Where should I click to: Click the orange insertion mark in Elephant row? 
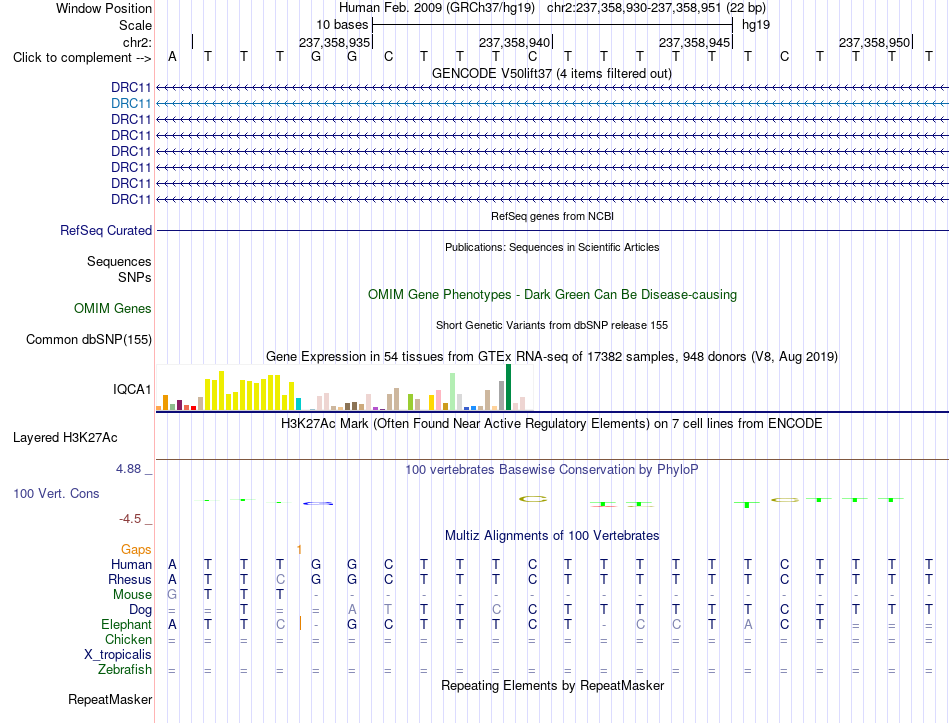pos(301,624)
